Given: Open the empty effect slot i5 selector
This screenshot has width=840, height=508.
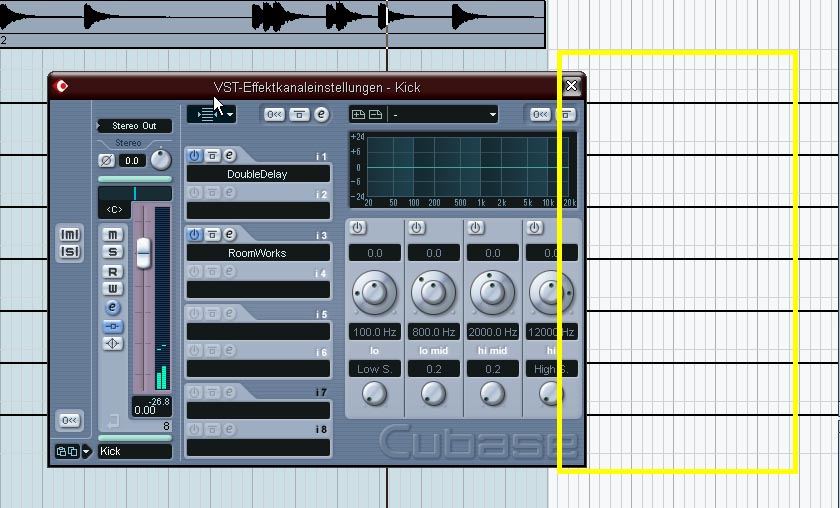Looking at the screenshot, I should pos(258,331).
